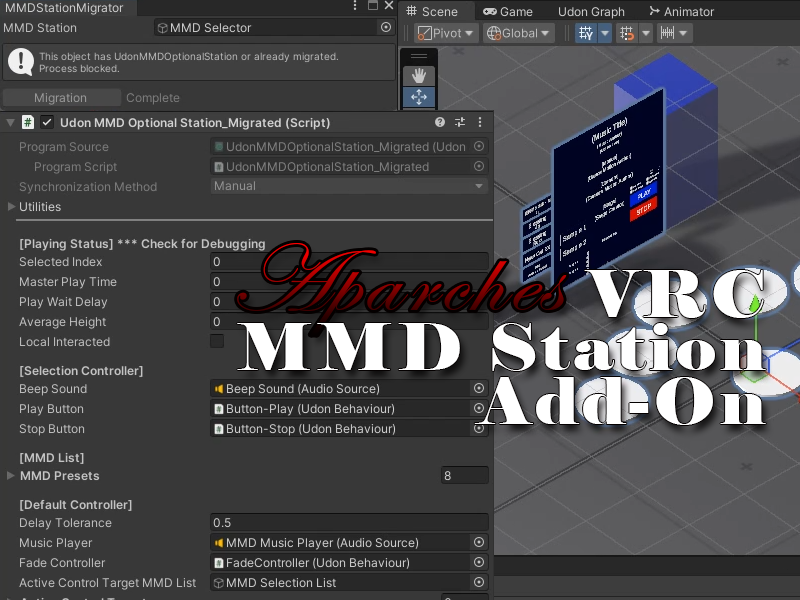Expand the Utilities foldout

click(12, 207)
